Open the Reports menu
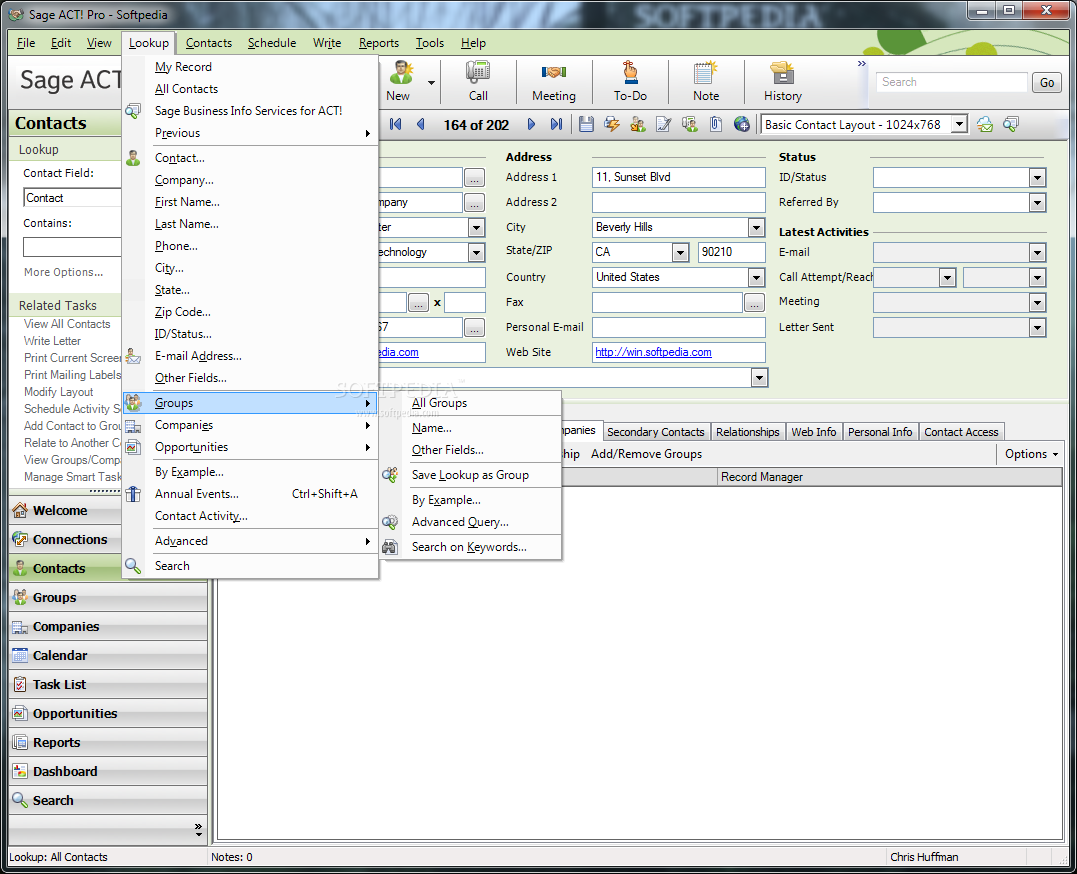This screenshot has width=1077, height=874. pyautogui.click(x=378, y=43)
